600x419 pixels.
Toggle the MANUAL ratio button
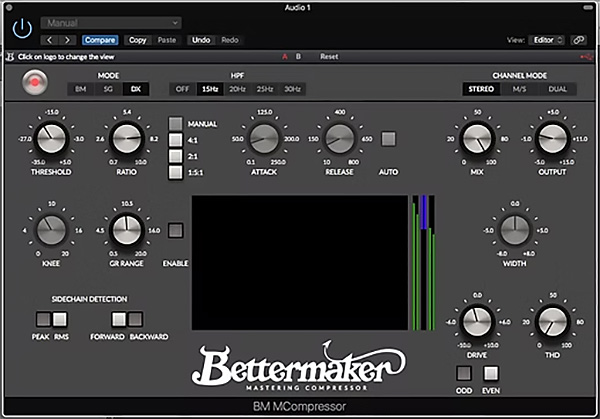[176, 124]
